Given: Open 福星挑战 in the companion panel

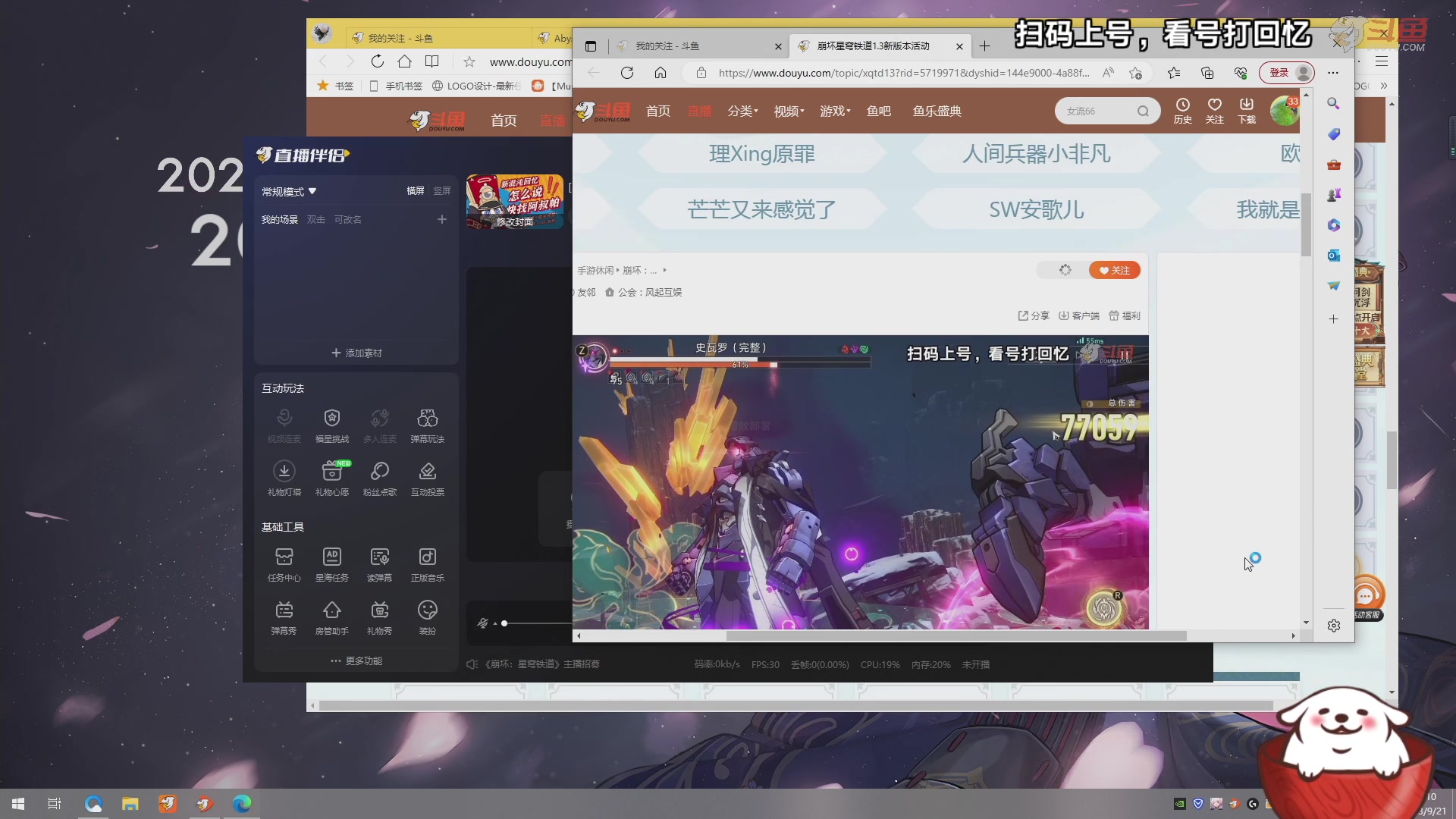Looking at the screenshot, I should click(x=332, y=425).
